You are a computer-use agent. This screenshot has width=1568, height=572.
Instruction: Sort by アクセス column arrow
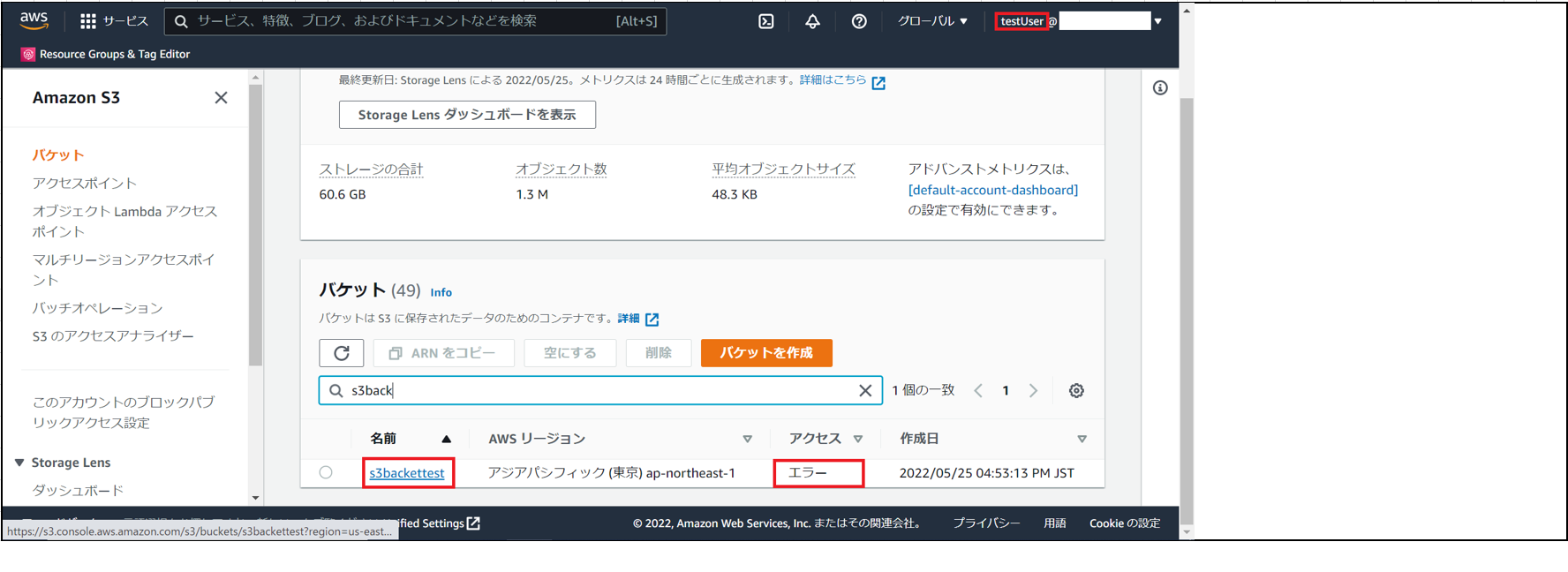pyautogui.click(x=858, y=439)
